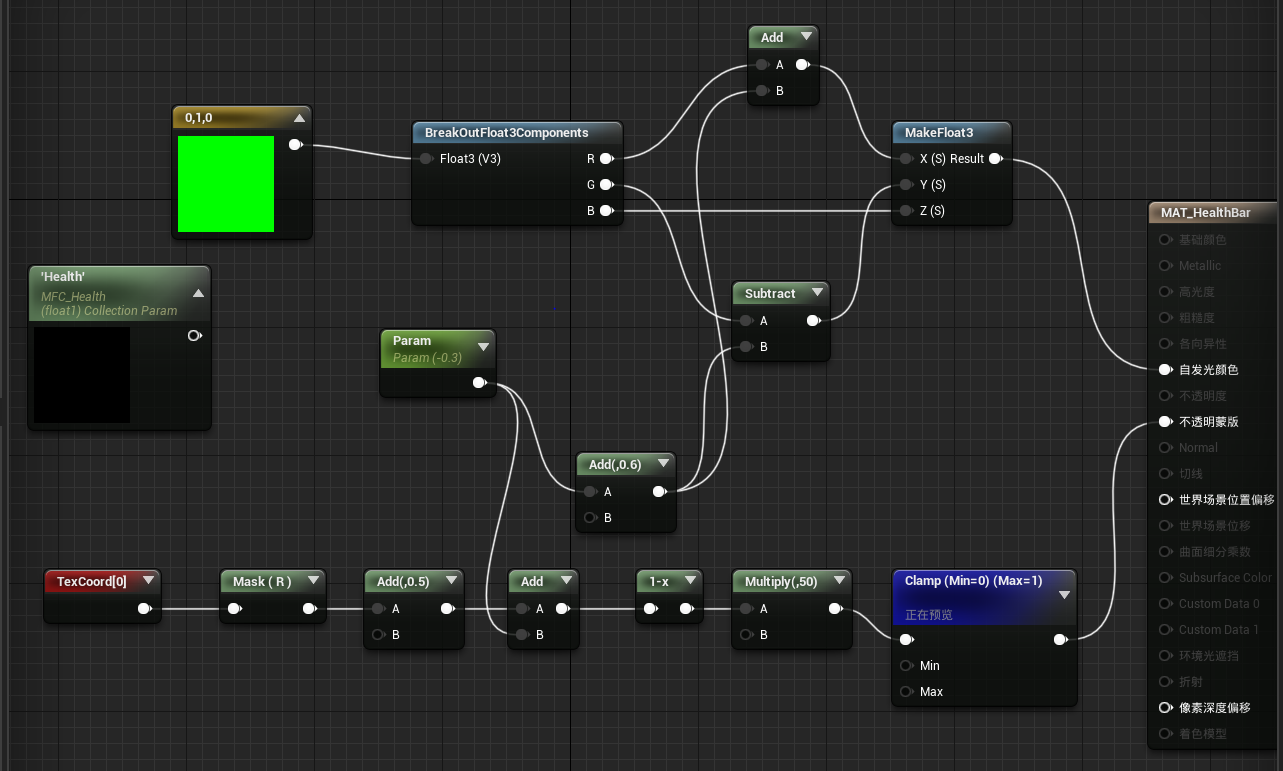Expand the Subtract node dropdown arrow
1283x771 pixels.
(817, 293)
